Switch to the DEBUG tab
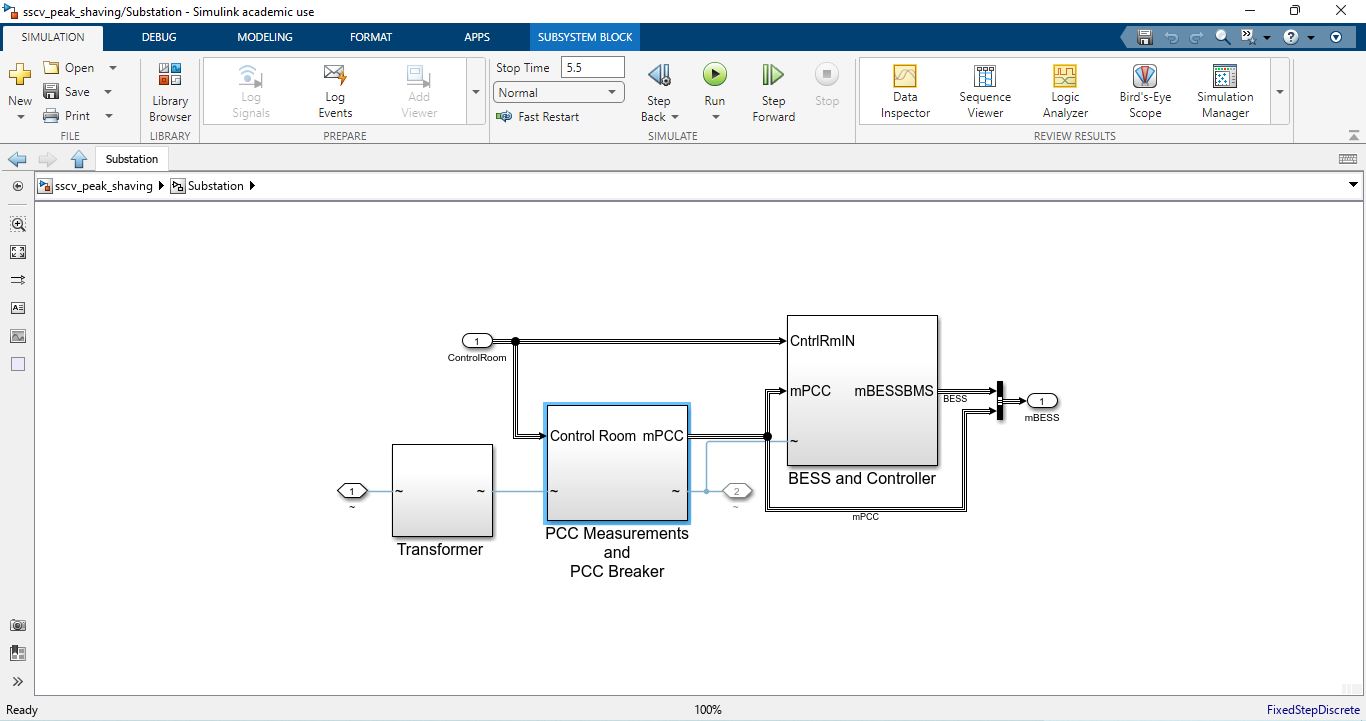The image size is (1366, 721). 158,37
